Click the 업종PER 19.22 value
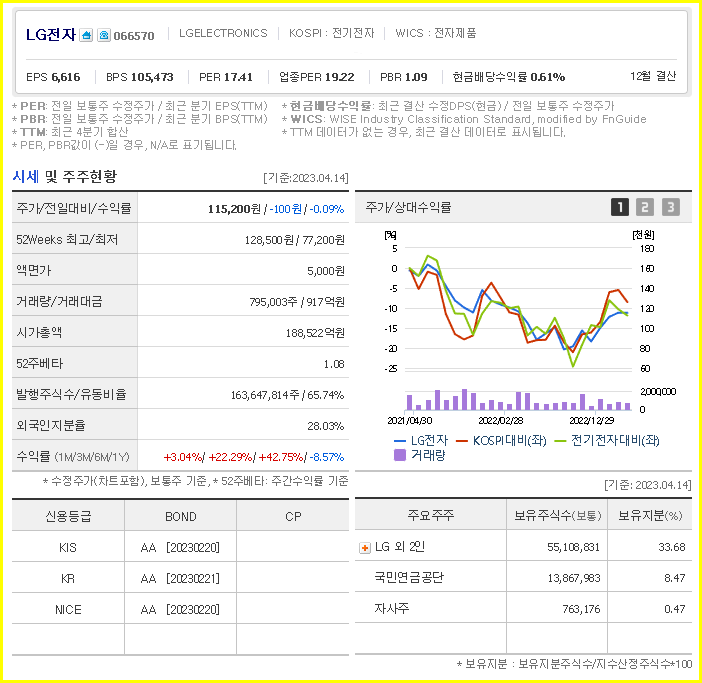Screen dimensions: 702x683 (x=317, y=77)
